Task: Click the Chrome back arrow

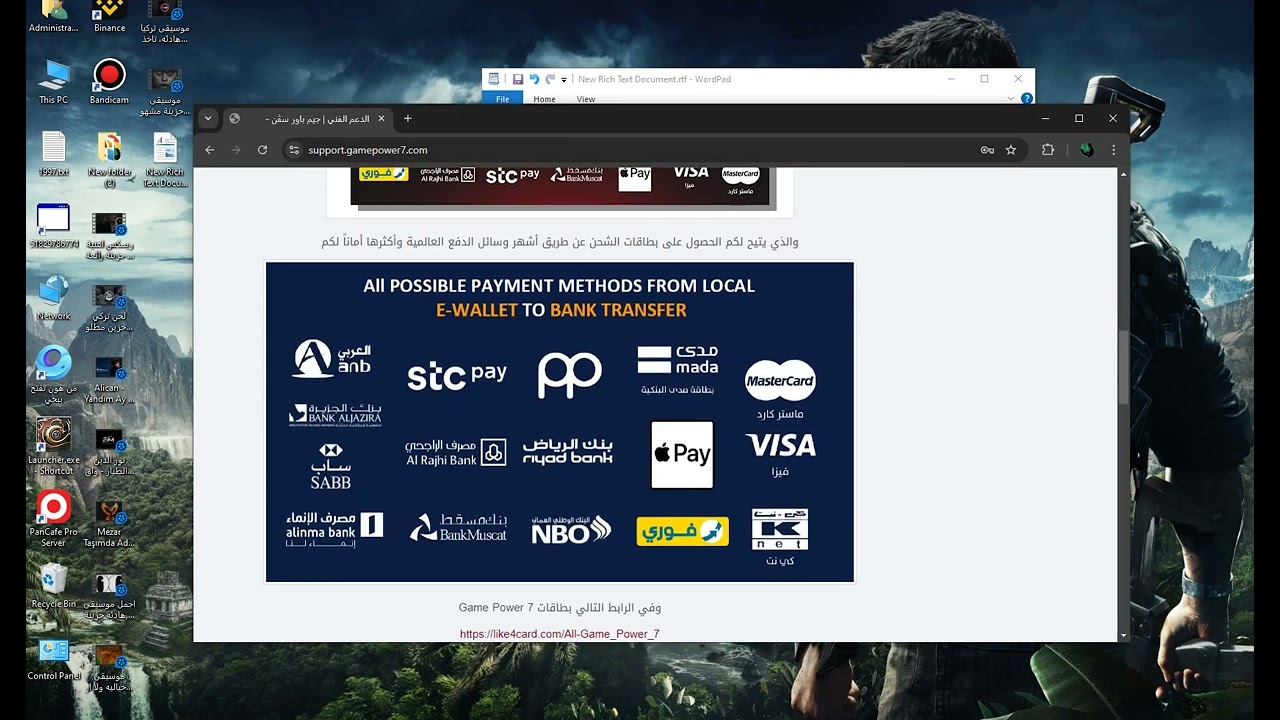Action: (210, 150)
